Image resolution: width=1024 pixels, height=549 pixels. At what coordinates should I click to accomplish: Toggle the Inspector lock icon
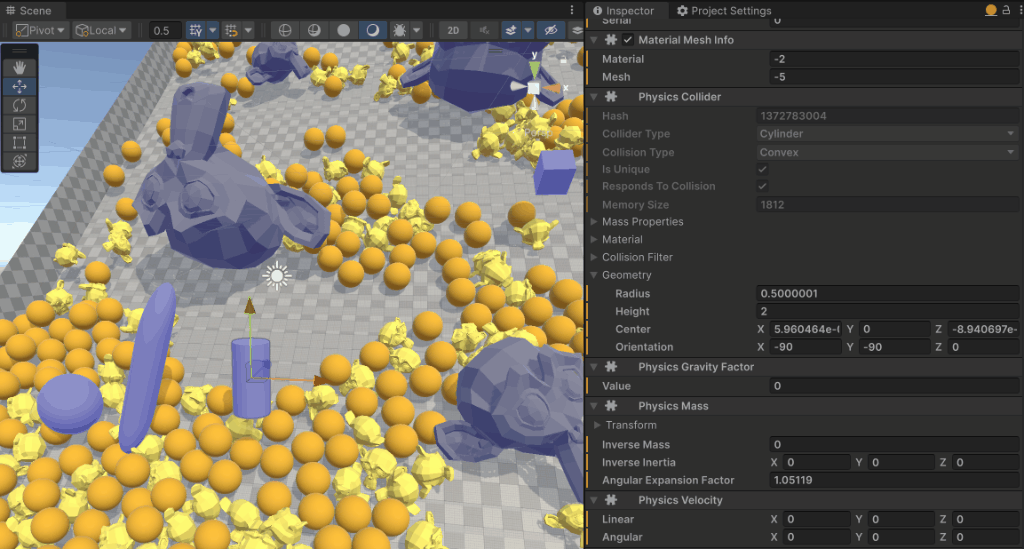coord(1006,10)
